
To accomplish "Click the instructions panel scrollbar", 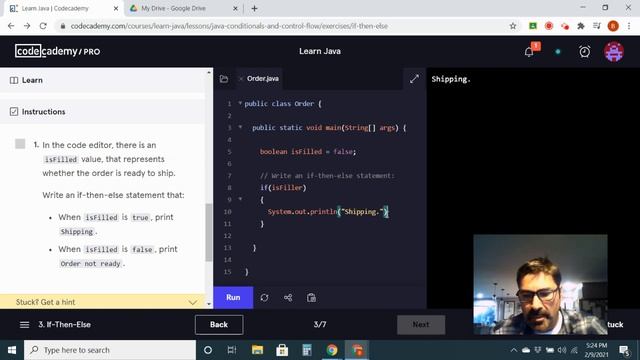I will 209,232.
